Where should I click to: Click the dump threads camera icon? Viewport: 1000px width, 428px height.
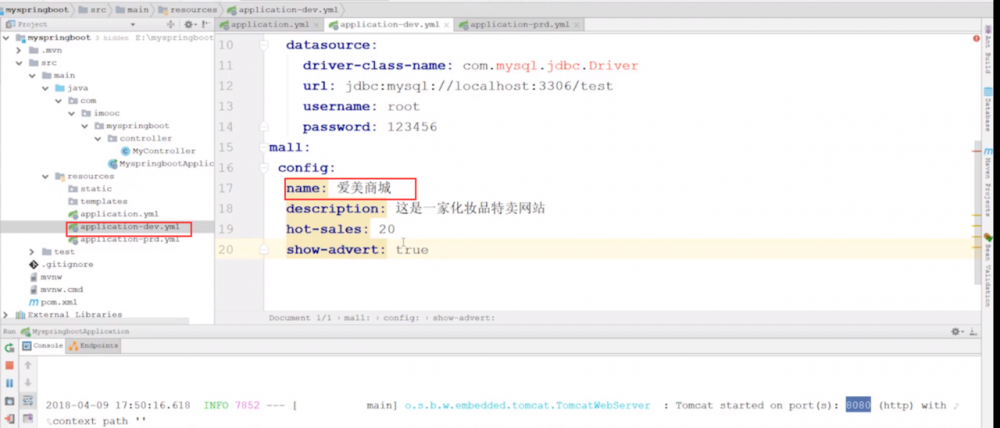coord(9,401)
